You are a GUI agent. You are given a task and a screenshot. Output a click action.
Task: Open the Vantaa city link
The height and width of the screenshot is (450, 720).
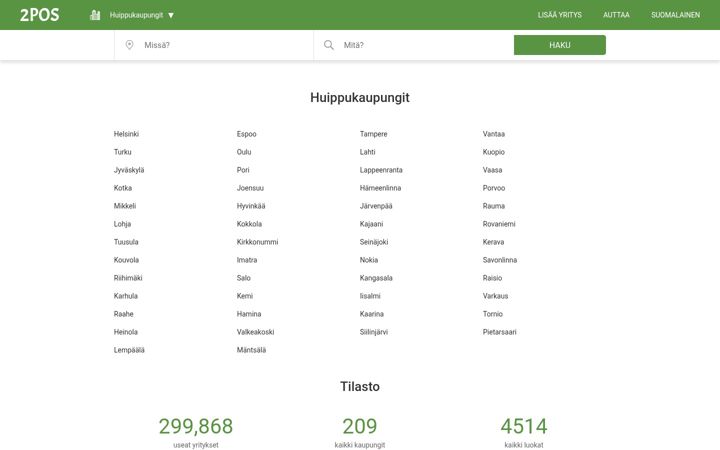coord(494,134)
